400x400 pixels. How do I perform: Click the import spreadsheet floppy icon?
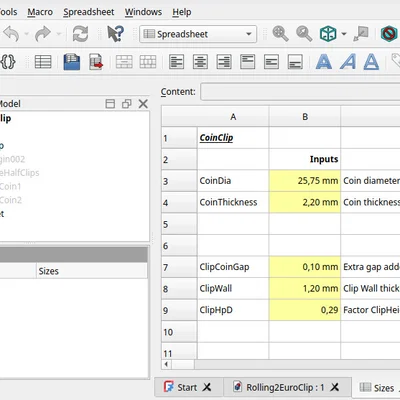click(x=72, y=62)
